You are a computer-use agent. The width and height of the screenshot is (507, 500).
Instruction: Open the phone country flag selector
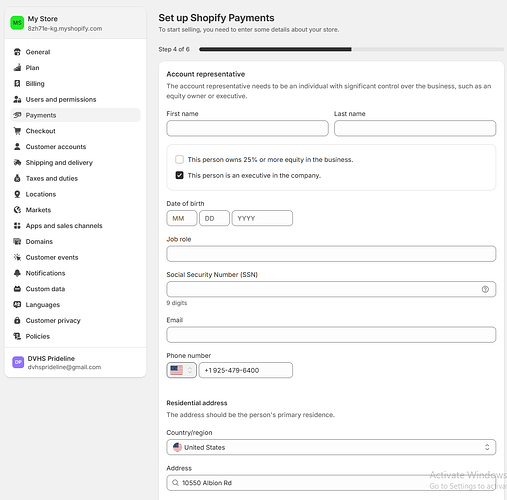tap(181, 370)
